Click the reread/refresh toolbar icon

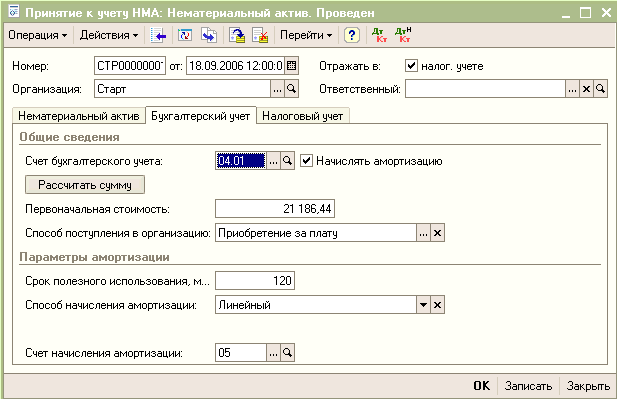tap(185, 35)
